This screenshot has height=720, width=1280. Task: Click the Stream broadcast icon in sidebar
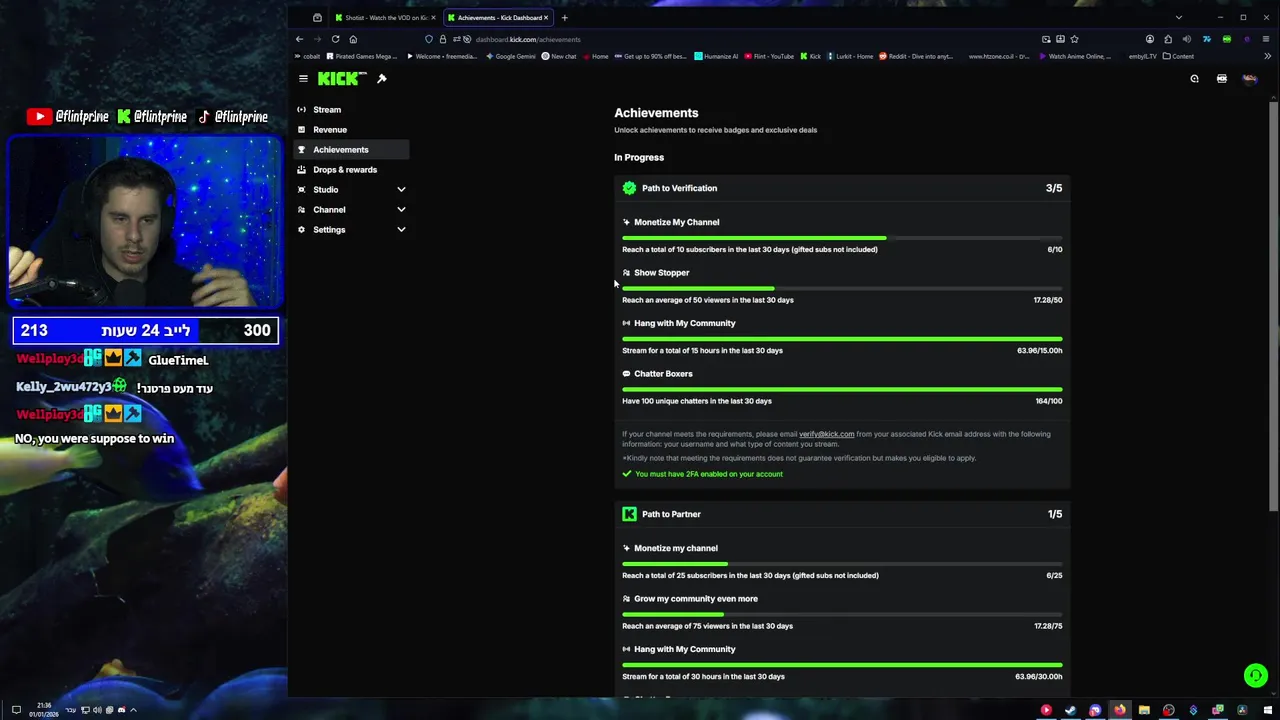301,110
